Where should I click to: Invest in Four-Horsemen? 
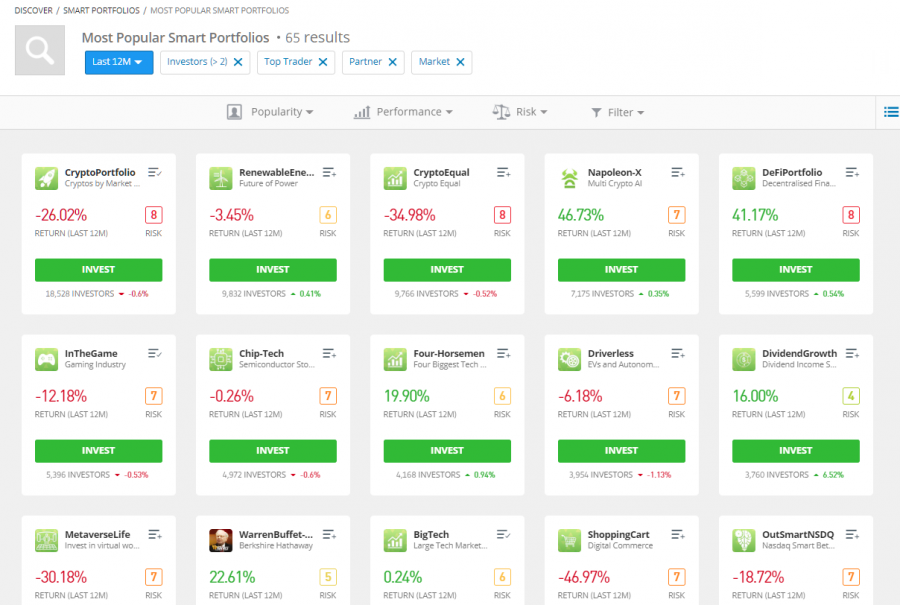tap(447, 451)
